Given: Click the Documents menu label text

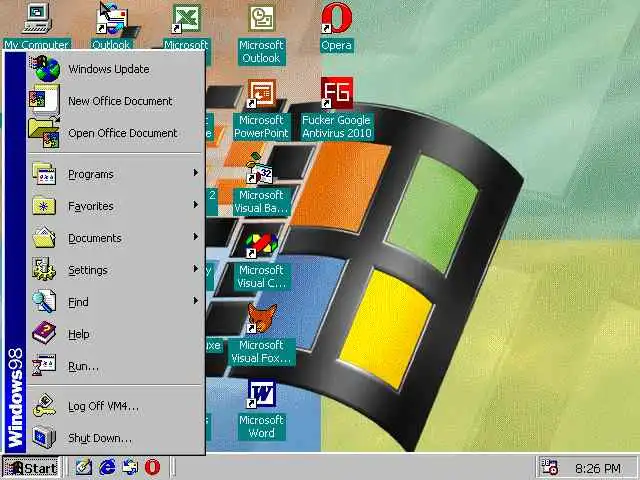Looking at the screenshot, I should coord(95,238).
